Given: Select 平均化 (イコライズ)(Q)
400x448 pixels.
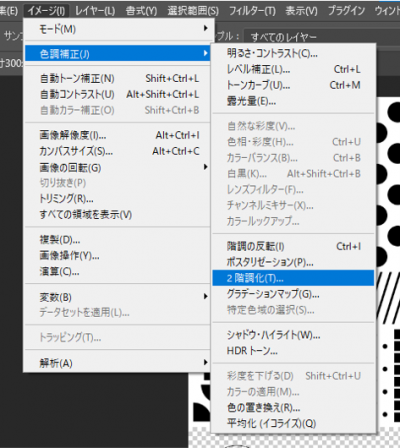Looking at the screenshot, I should coord(293,423).
